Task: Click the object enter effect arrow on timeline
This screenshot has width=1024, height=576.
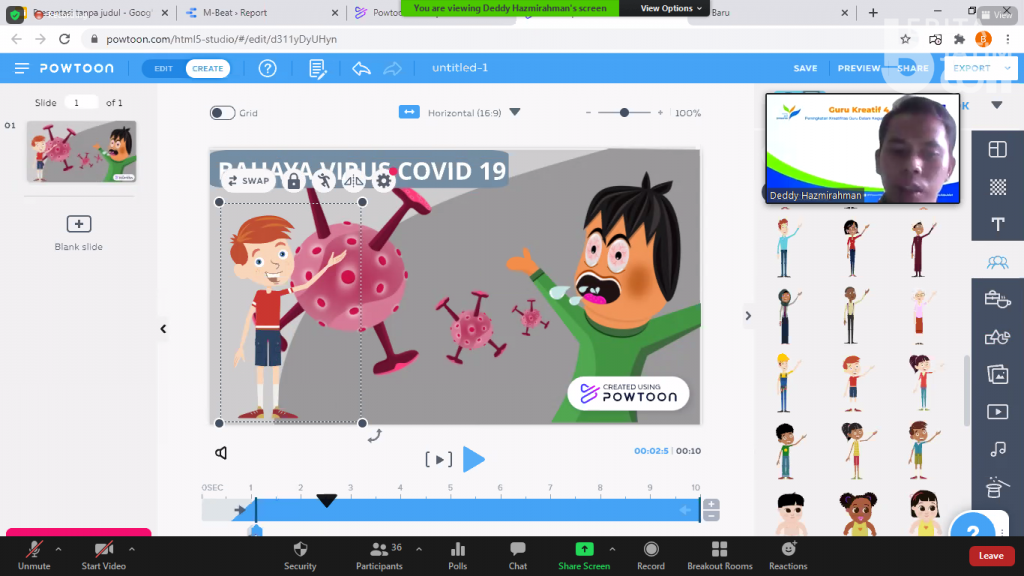Action: click(x=240, y=510)
